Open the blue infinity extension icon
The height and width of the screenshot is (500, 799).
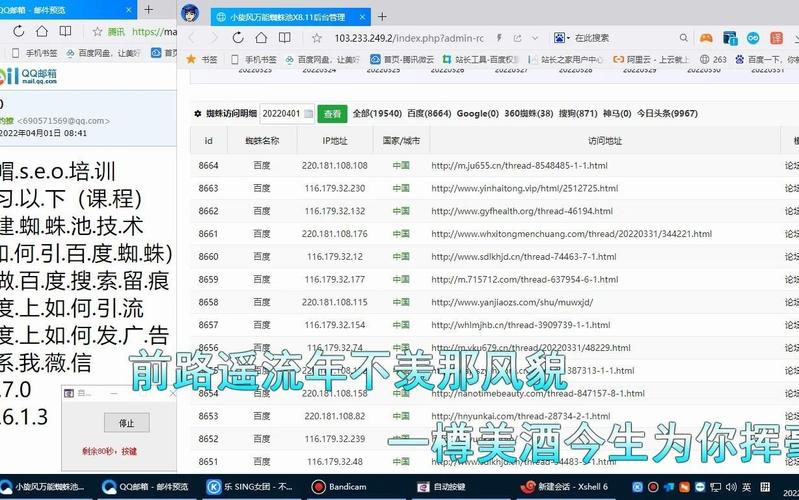pyautogui.click(x=753, y=38)
